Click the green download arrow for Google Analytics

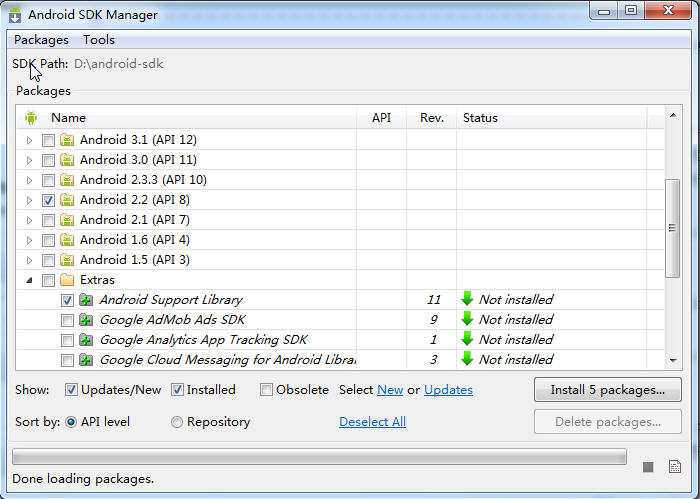pyautogui.click(x=467, y=339)
